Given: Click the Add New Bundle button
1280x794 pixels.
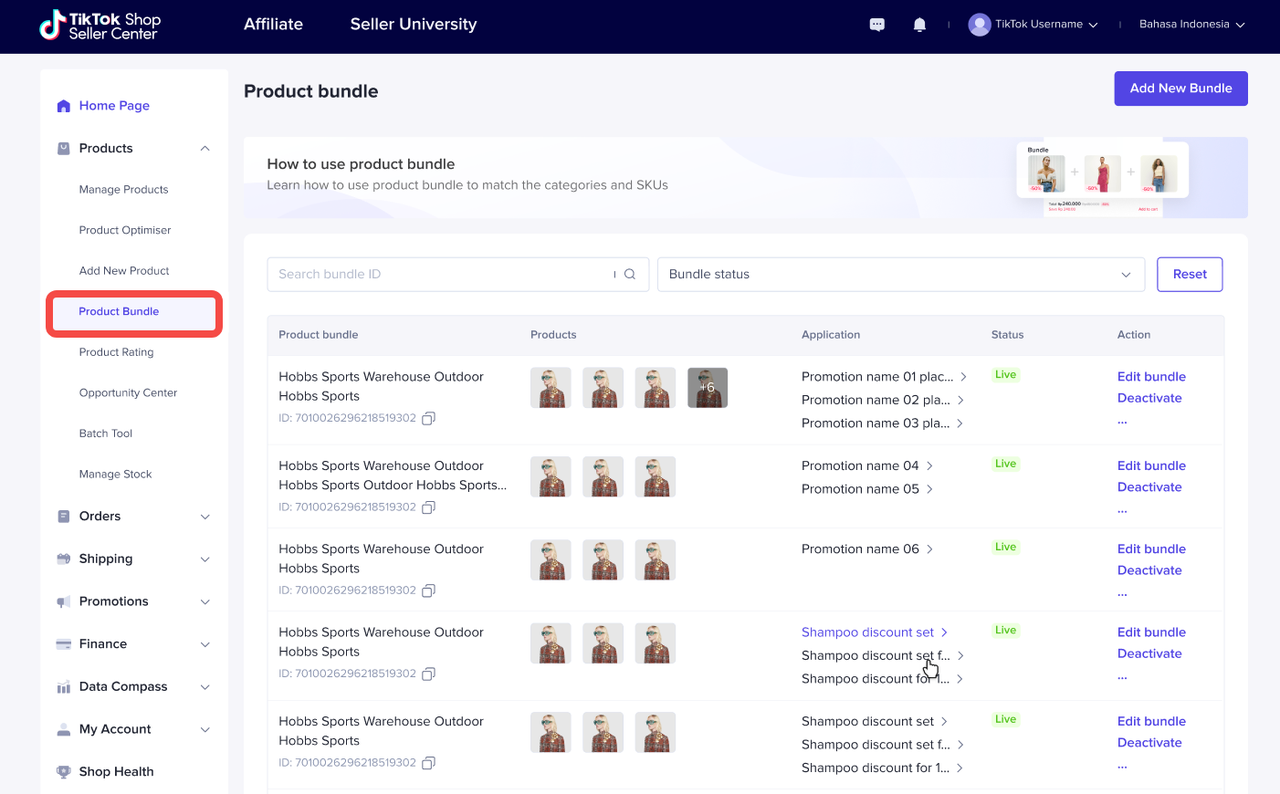Looking at the screenshot, I should (1180, 88).
